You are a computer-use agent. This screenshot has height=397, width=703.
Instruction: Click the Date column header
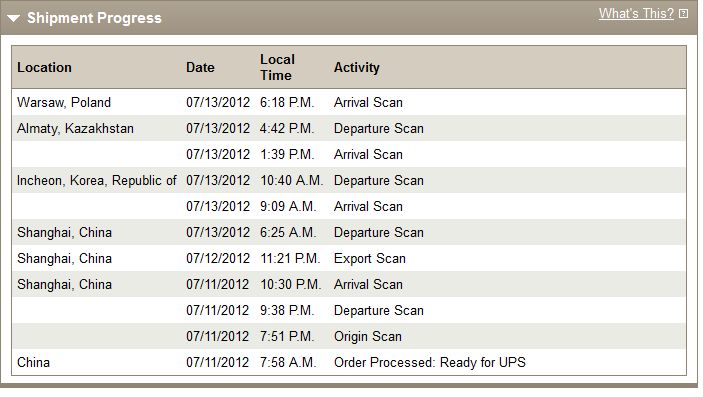200,67
